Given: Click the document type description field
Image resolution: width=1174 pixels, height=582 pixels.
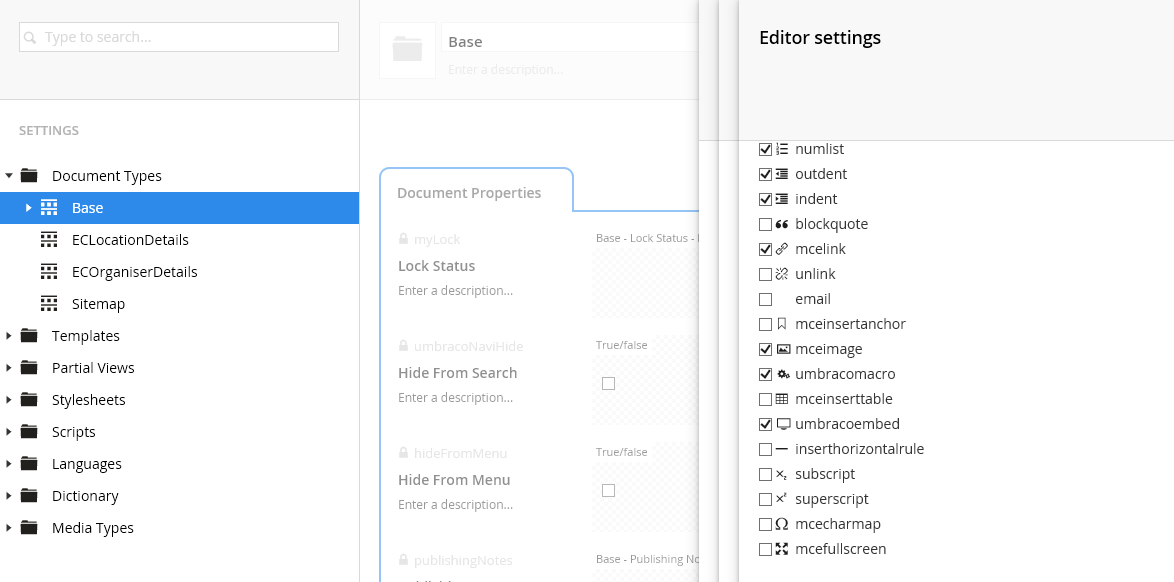Looking at the screenshot, I should 571,70.
